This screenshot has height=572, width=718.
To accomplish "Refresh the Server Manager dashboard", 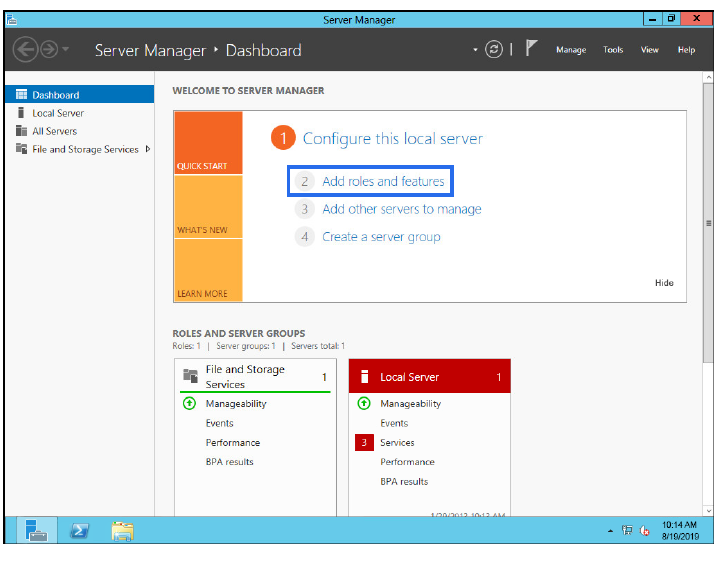I will pos(494,49).
